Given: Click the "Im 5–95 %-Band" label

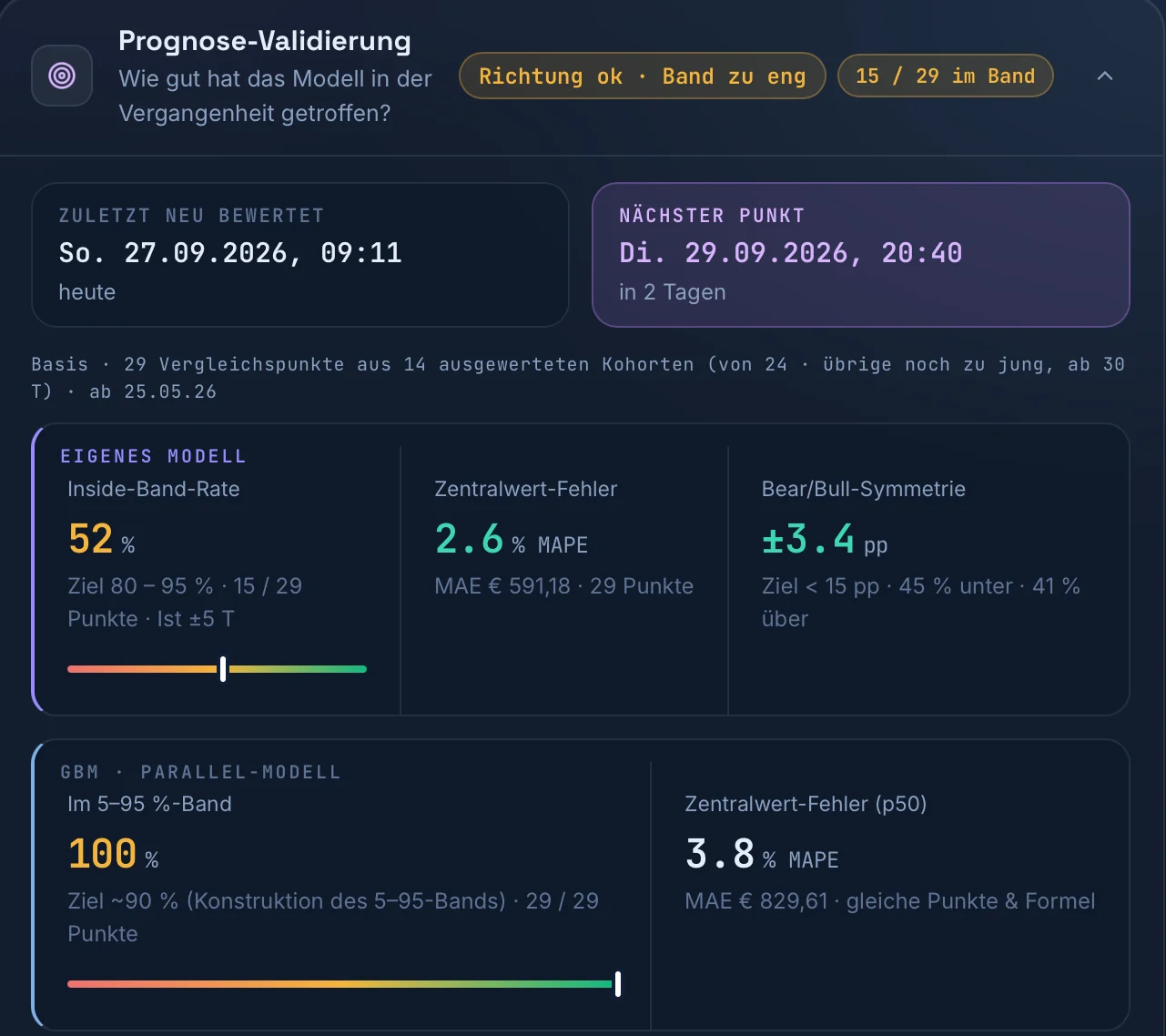Looking at the screenshot, I should [149, 804].
